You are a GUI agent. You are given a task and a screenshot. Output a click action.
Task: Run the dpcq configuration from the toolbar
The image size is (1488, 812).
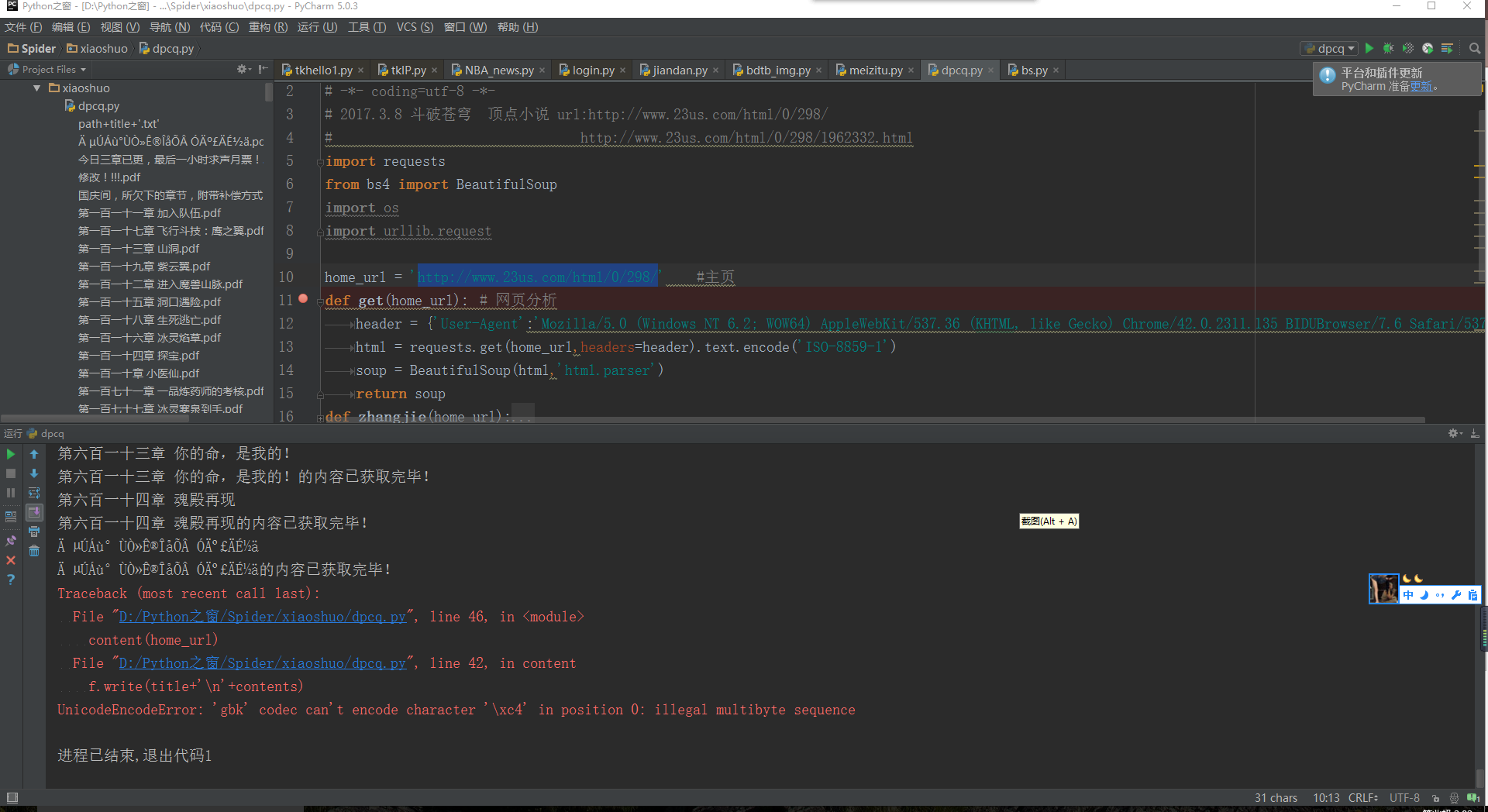click(x=1369, y=48)
